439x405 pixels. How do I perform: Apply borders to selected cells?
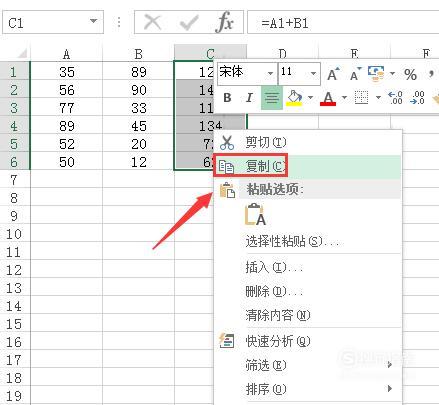click(x=361, y=98)
